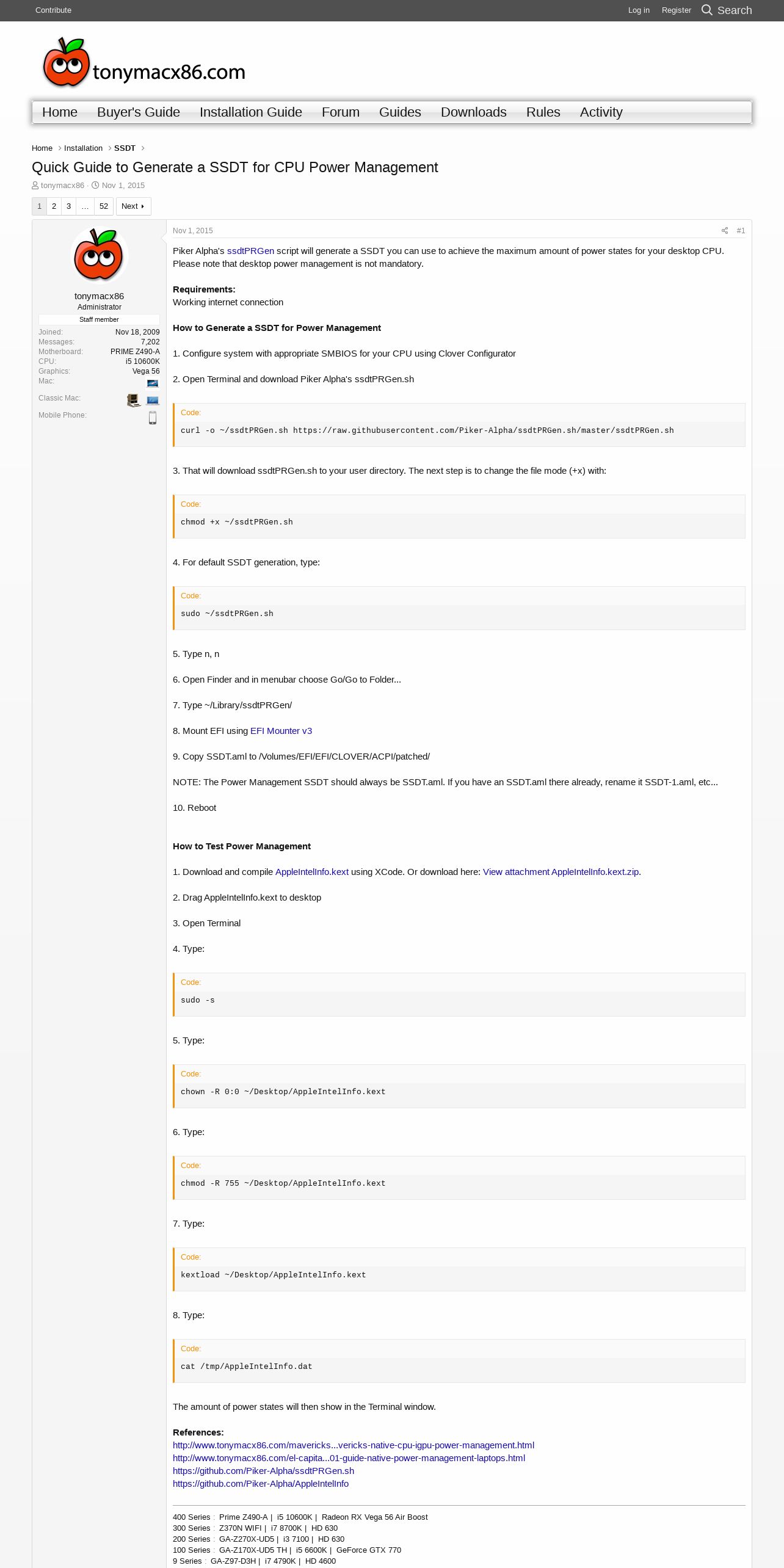Click the Classic Mac laptop icon

[x=153, y=401]
